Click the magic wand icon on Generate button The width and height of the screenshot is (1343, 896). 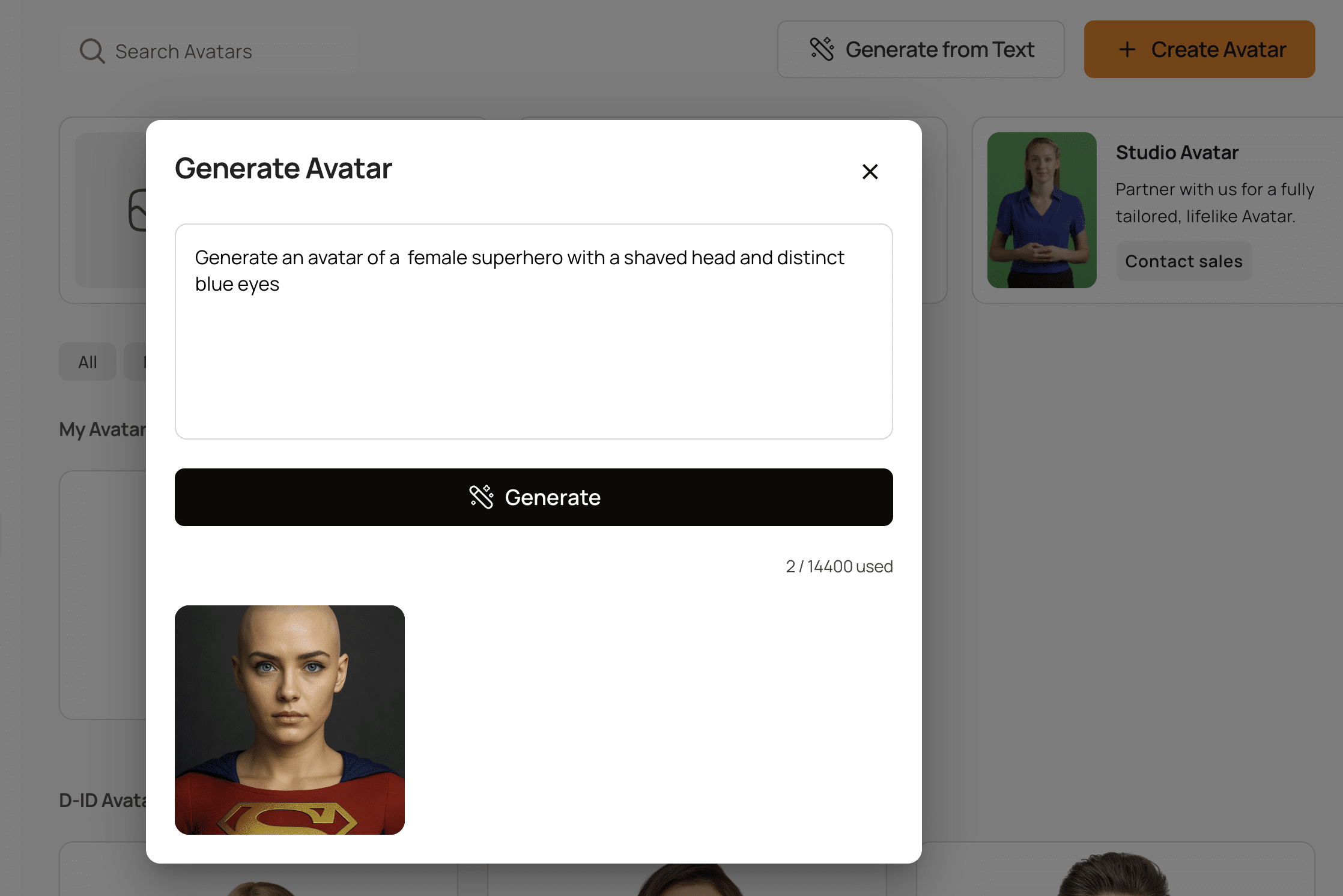(x=481, y=497)
